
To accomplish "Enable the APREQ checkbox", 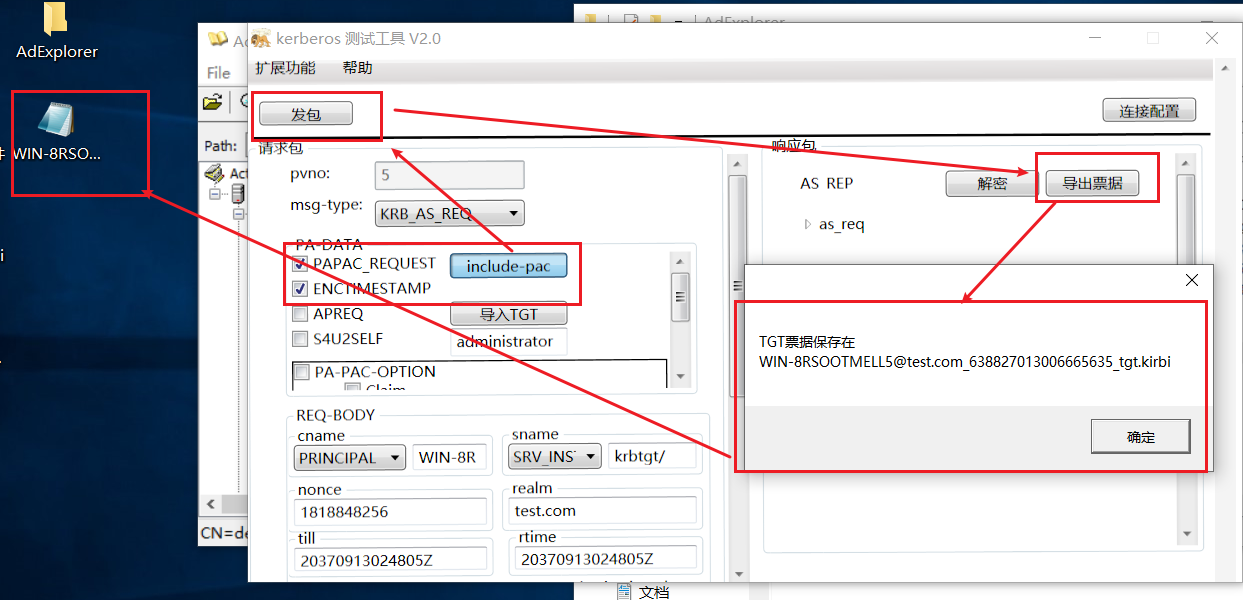I will pyautogui.click(x=300, y=314).
